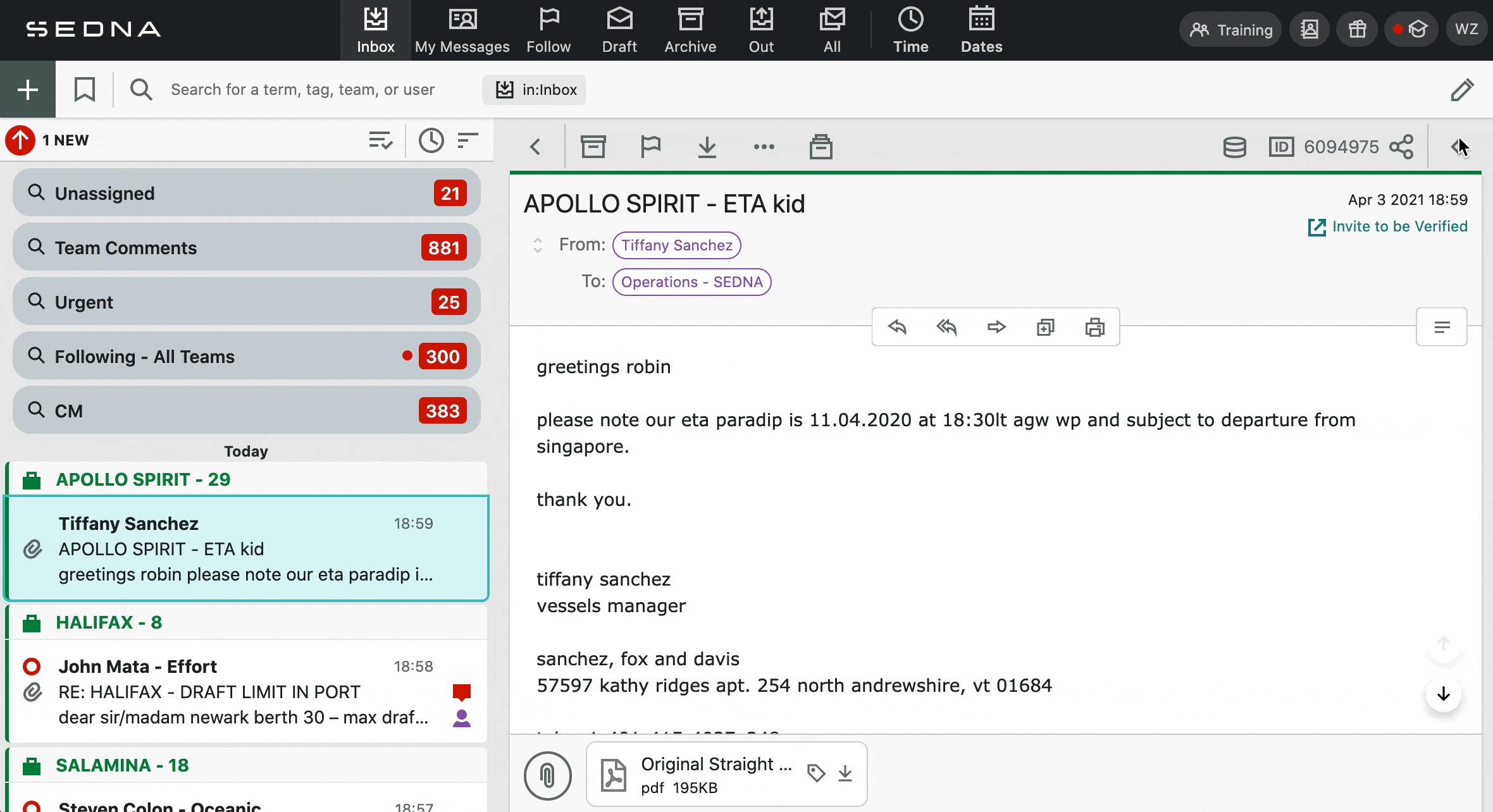Click purple assignee icon on HALIFAX message
This screenshot has width=1493, height=812.
click(462, 718)
